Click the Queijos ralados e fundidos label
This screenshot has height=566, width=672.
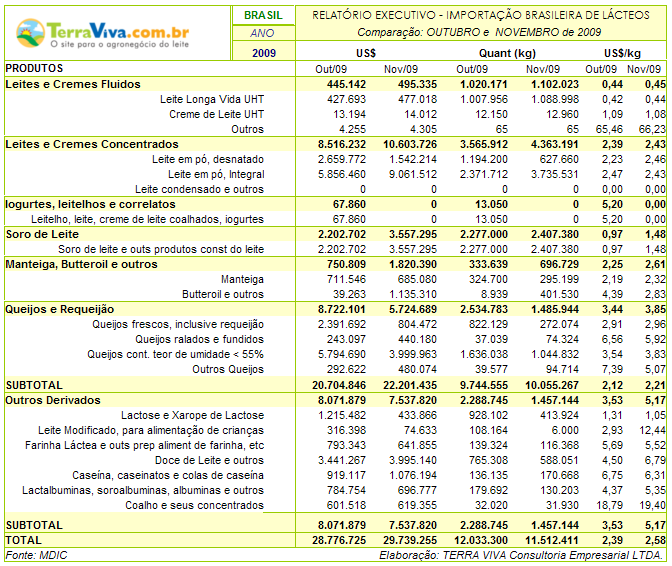tap(200, 339)
